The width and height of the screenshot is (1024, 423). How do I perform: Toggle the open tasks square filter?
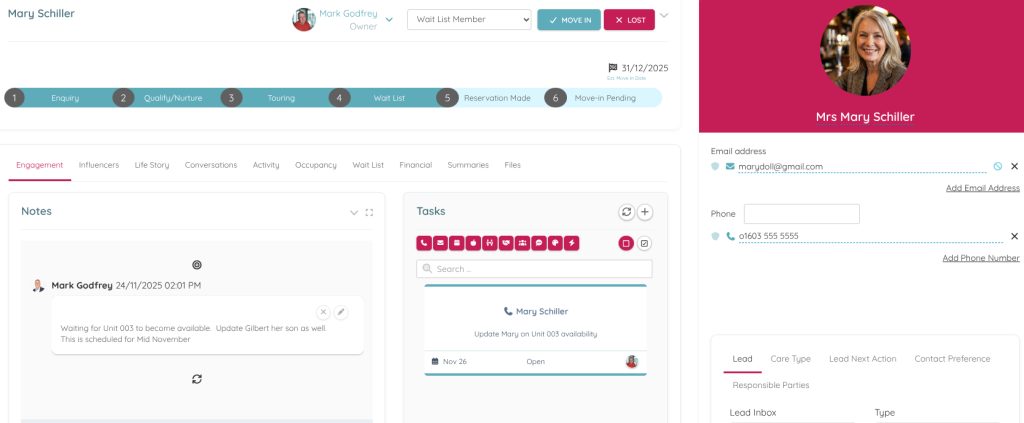(x=626, y=243)
